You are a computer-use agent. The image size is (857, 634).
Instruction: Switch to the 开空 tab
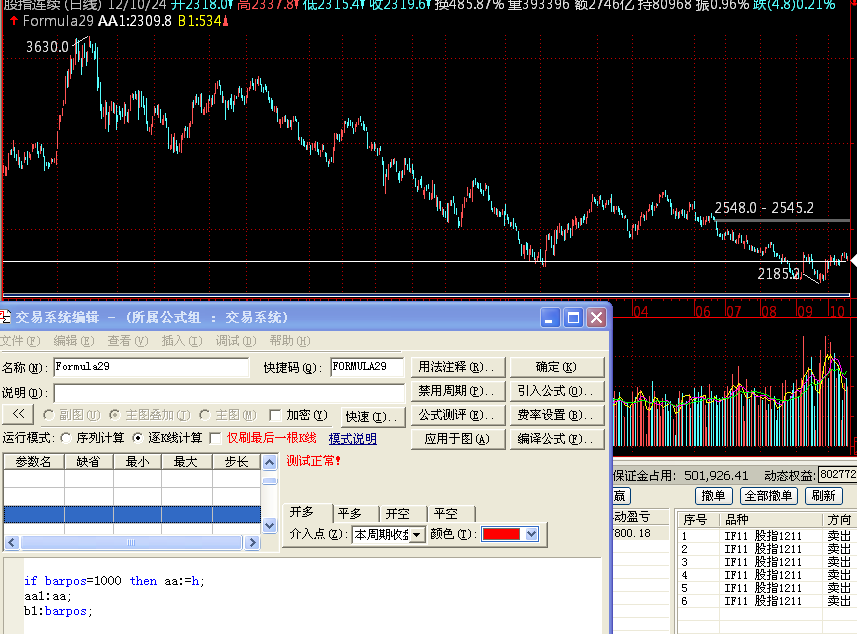(x=398, y=513)
